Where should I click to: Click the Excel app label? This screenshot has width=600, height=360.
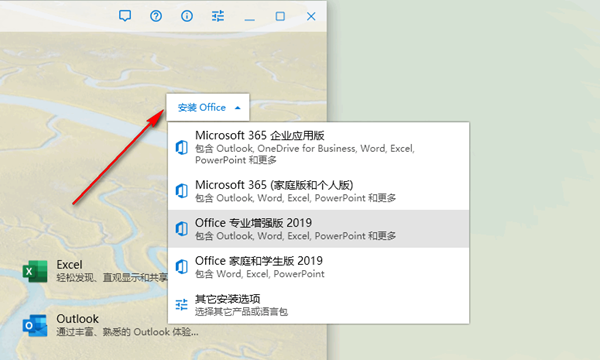pyautogui.click(x=69, y=265)
